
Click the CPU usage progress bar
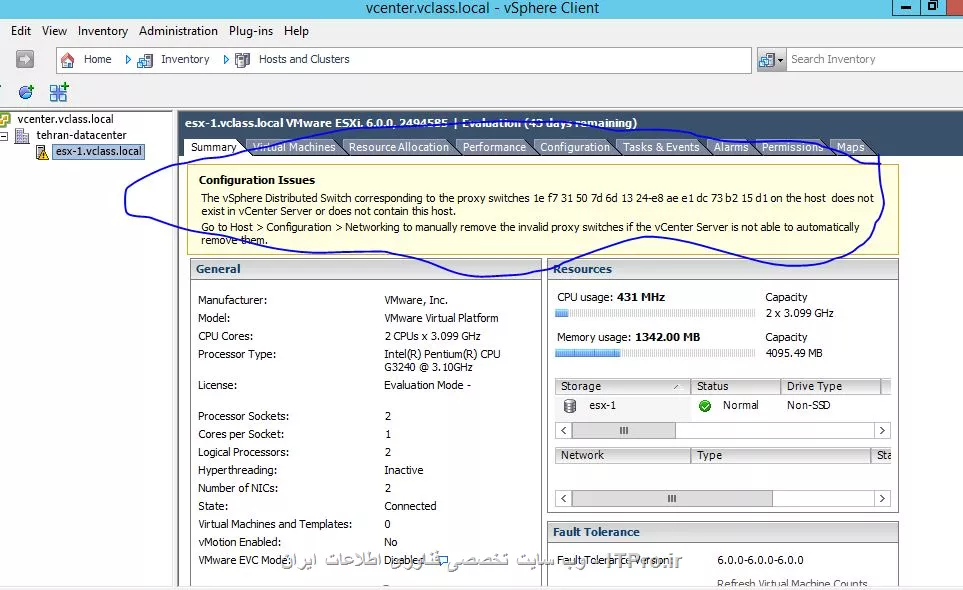coord(655,313)
